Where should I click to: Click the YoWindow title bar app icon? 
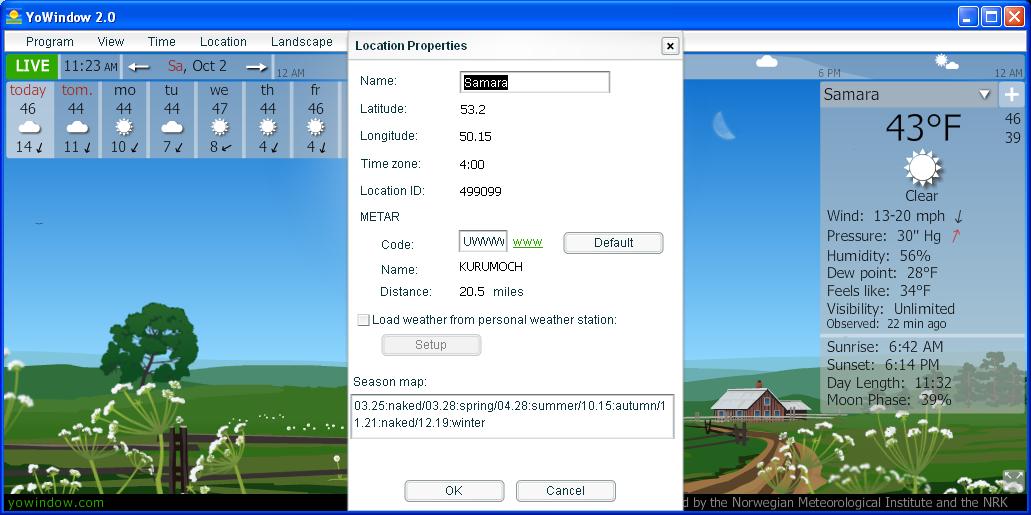pos(14,17)
